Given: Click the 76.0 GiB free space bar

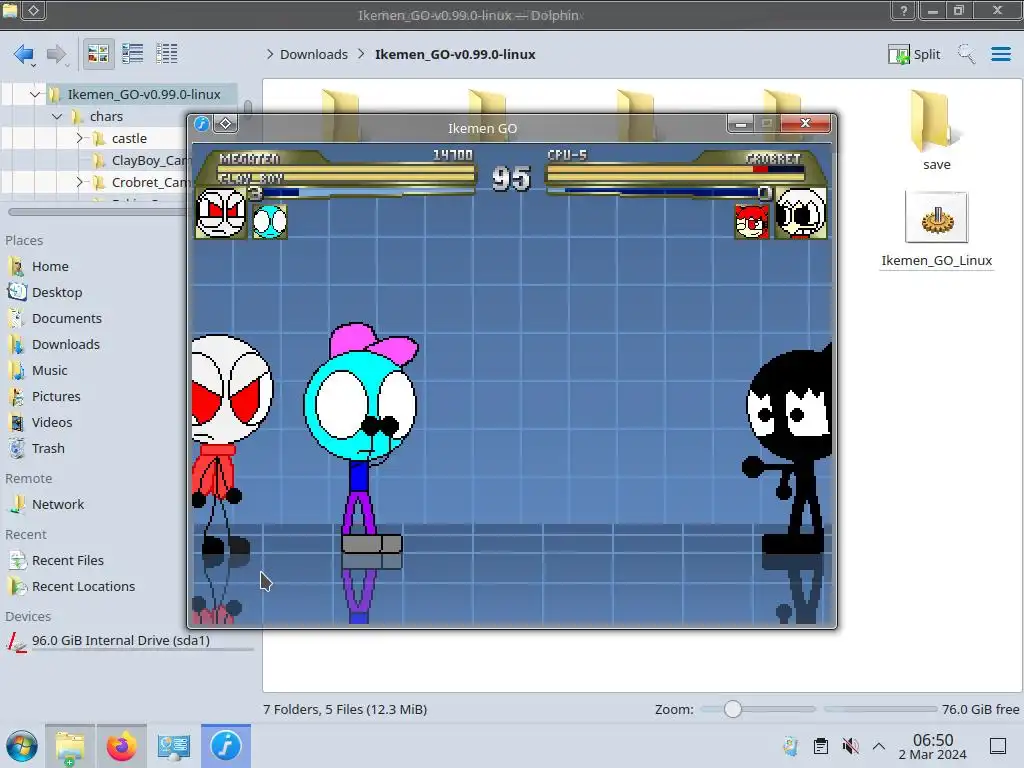Looking at the screenshot, I should pos(880,709).
